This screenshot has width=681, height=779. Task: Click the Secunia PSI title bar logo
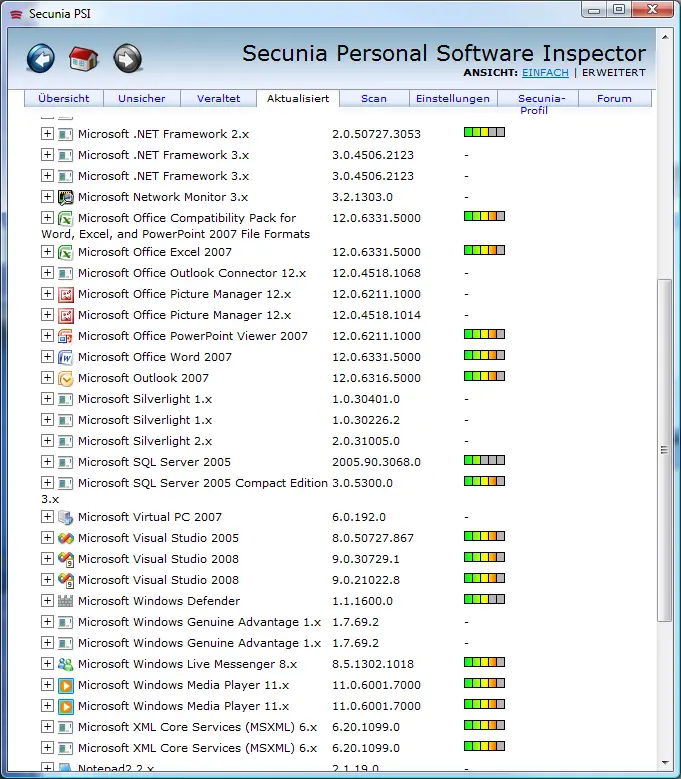(16, 13)
